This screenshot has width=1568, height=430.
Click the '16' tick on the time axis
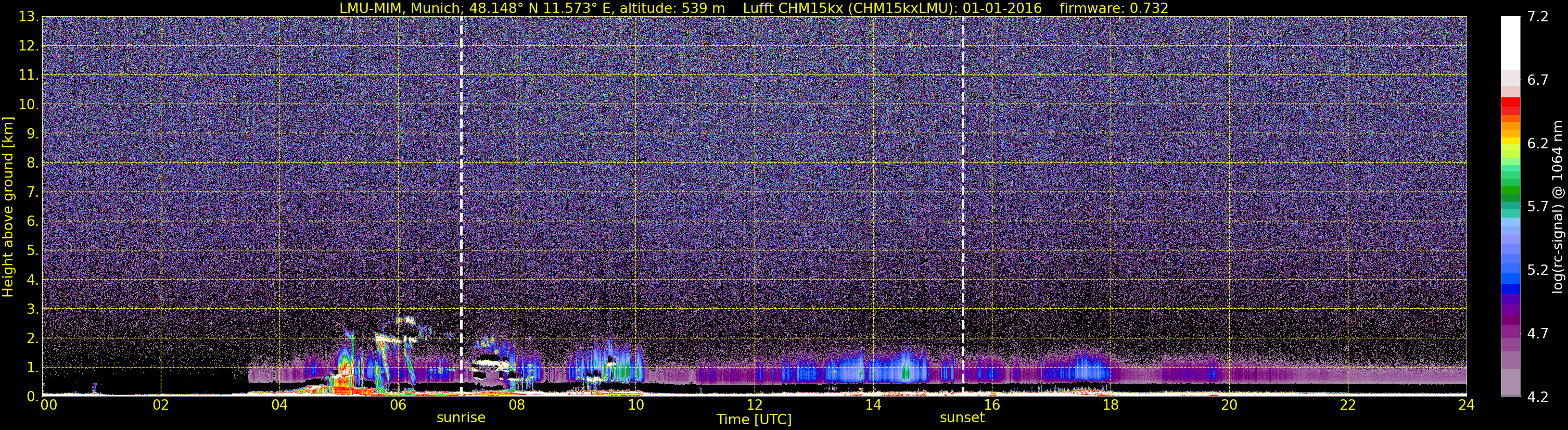point(991,405)
